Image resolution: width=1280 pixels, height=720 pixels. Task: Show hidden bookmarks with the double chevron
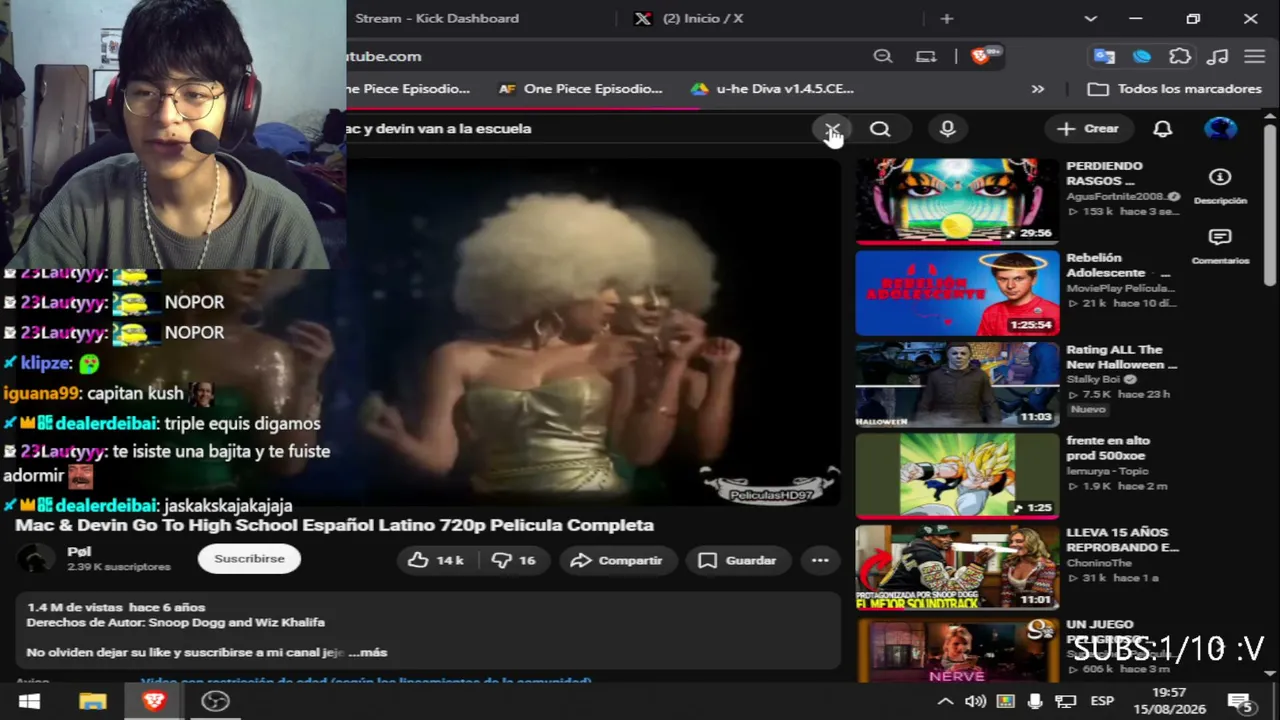tap(1038, 89)
